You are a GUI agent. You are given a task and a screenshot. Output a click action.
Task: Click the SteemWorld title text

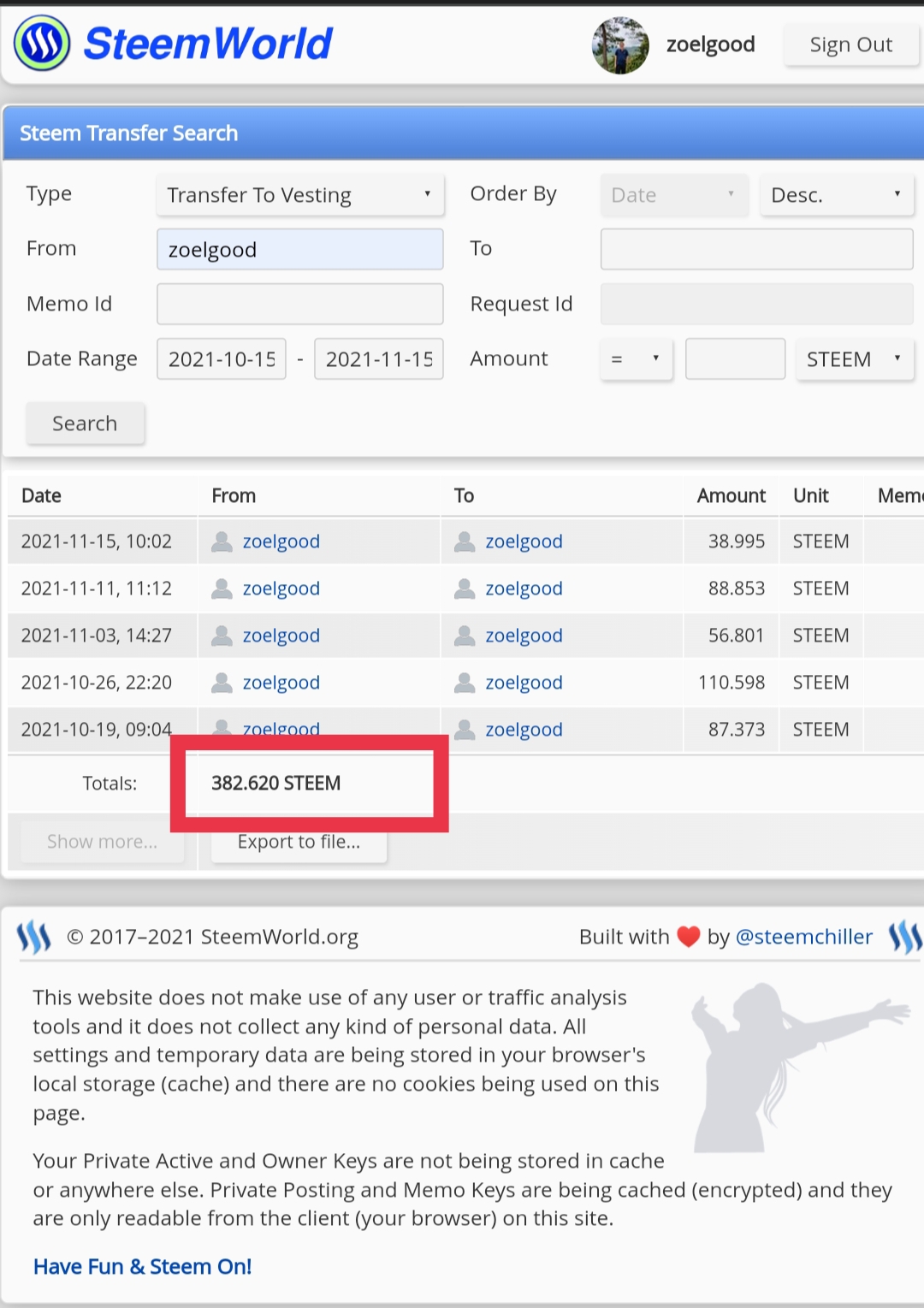[208, 44]
